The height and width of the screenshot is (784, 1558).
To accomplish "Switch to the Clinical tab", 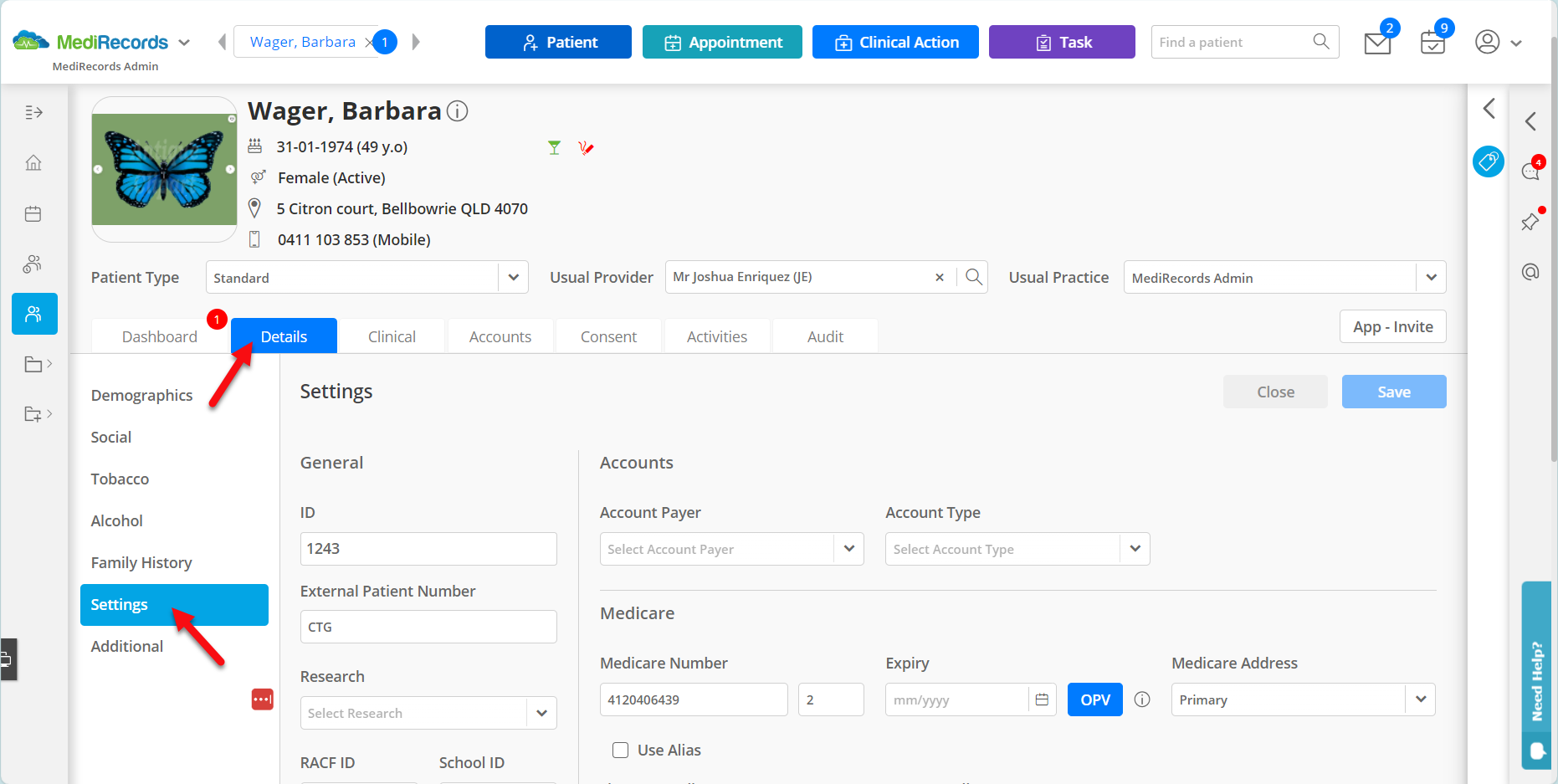I will [392, 336].
